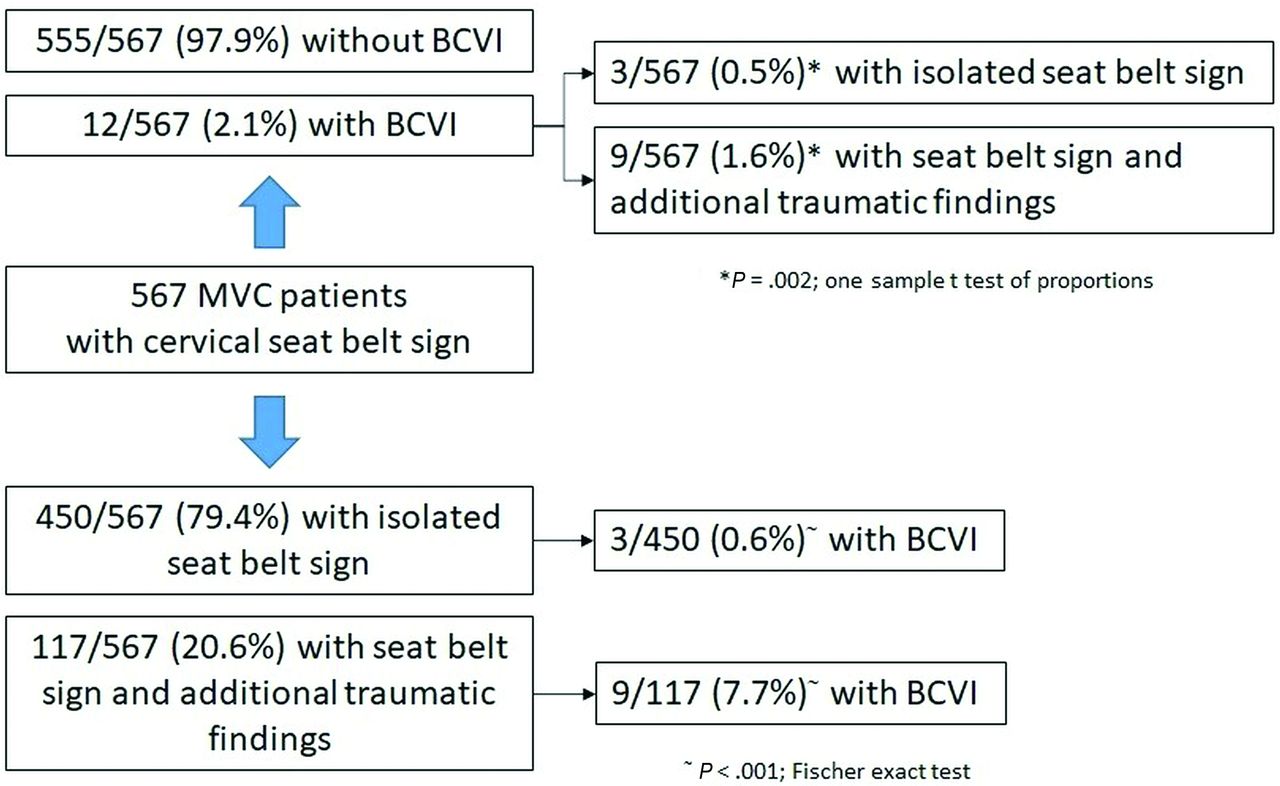The width and height of the screenshot is (1280, 786).
Task: Click the 'P = .002' t test footnote
Action: pyautogui.click(x=937, y=281)
